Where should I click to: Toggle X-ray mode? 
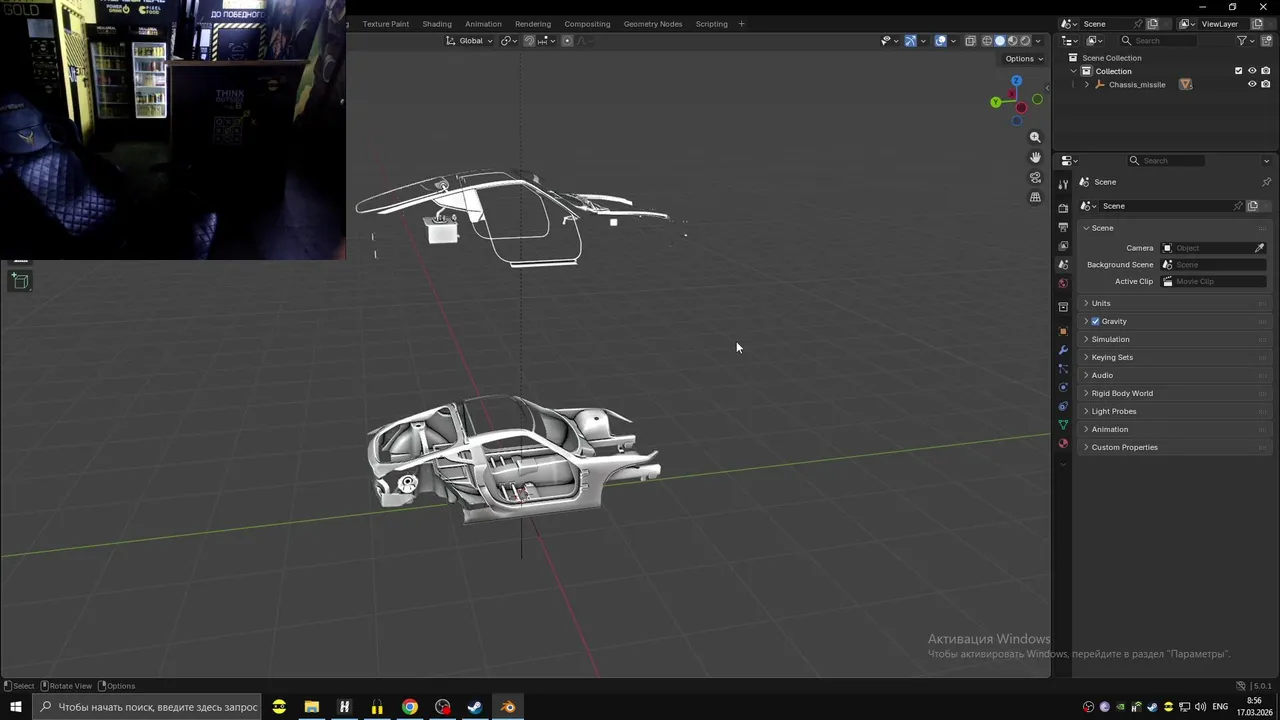[970, 41]
